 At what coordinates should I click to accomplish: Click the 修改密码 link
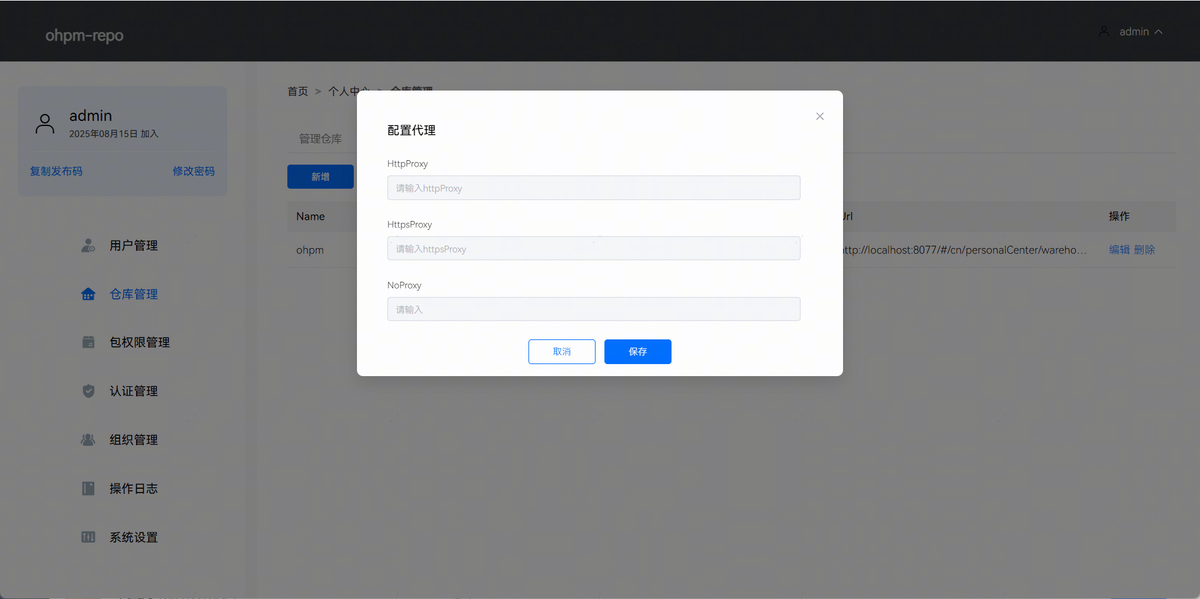193,171
